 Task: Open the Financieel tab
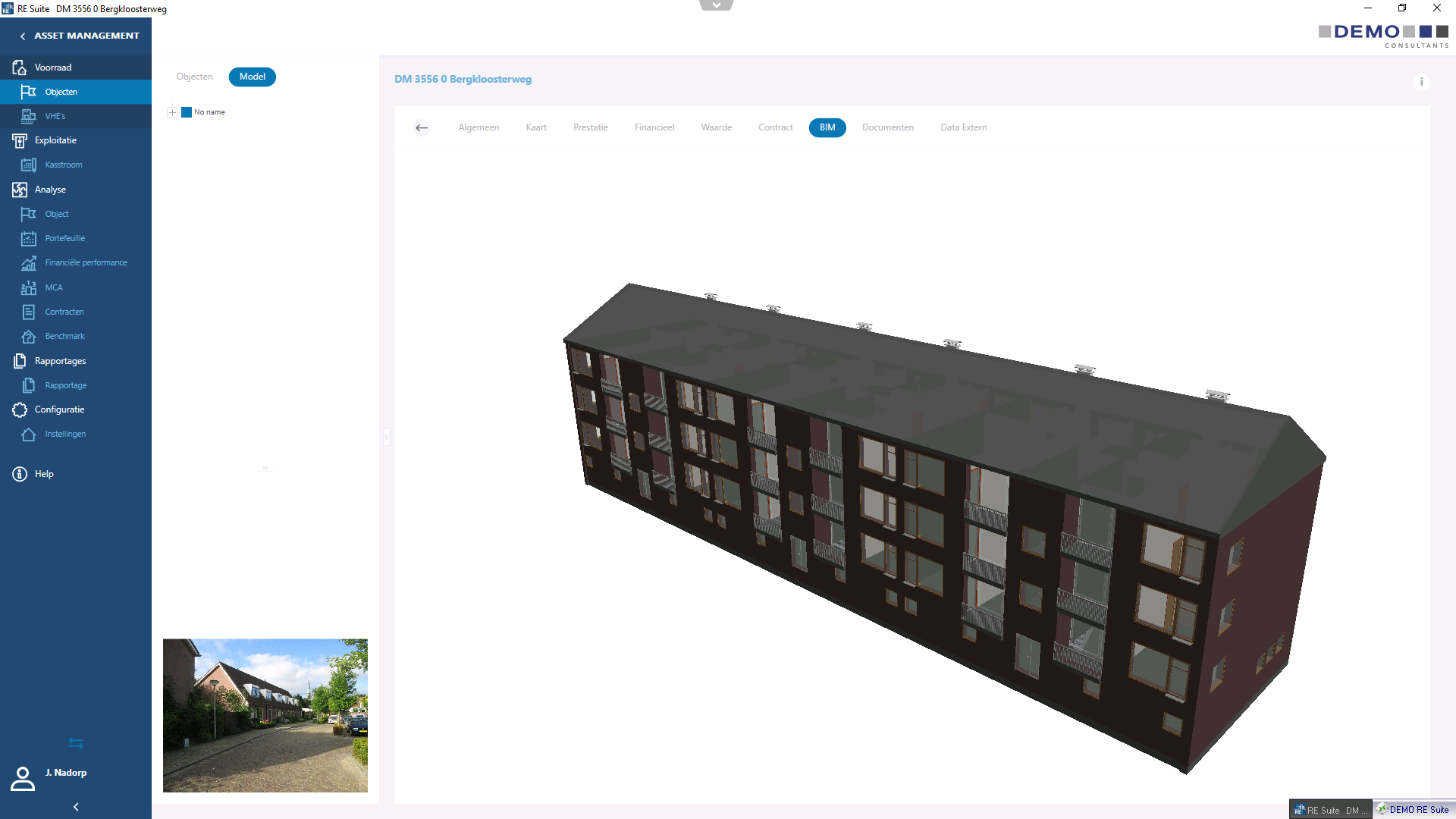654,127
